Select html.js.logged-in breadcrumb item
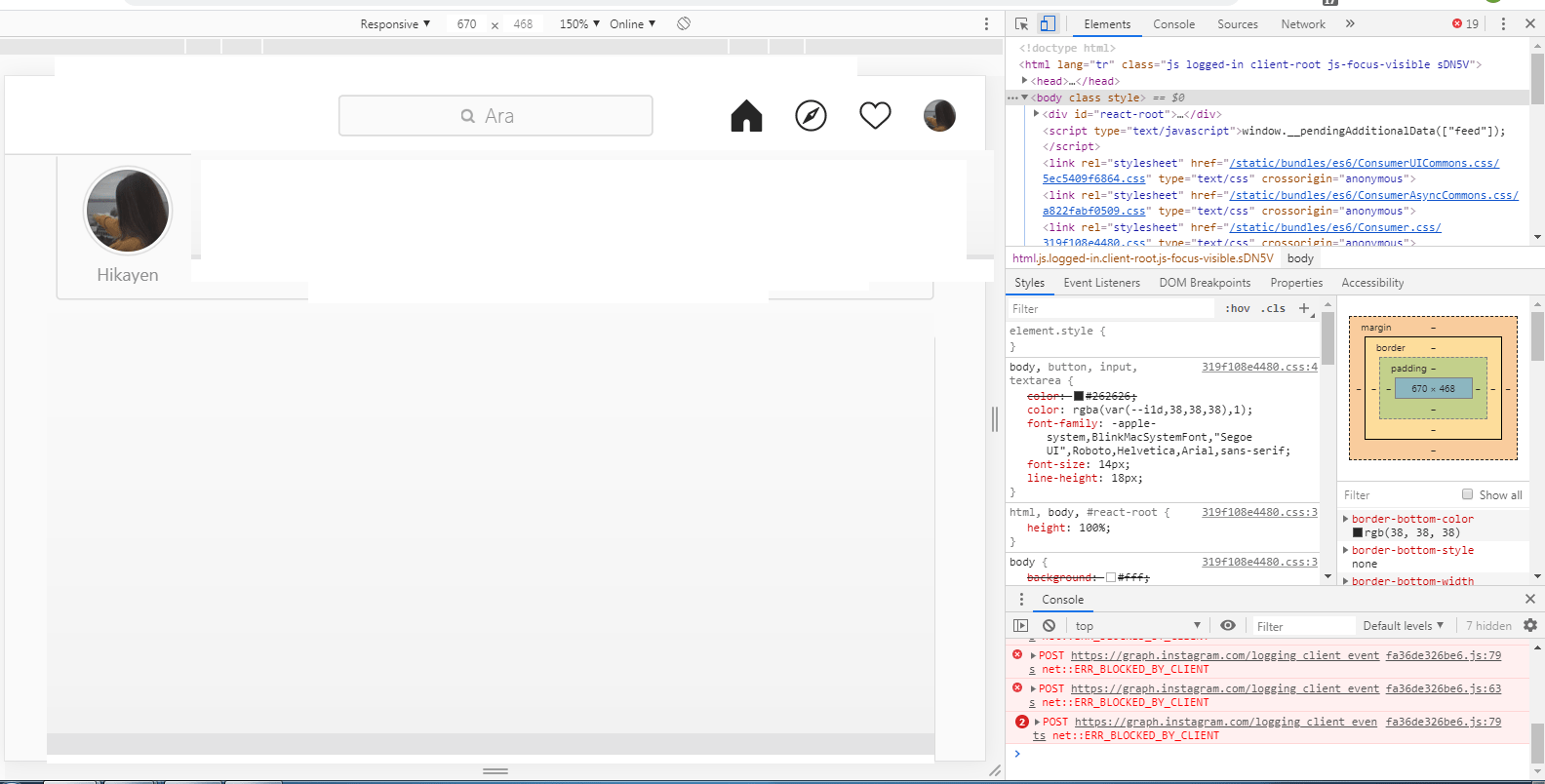The width and height of the screenshot is (1545, 784). coord(1142,258)
